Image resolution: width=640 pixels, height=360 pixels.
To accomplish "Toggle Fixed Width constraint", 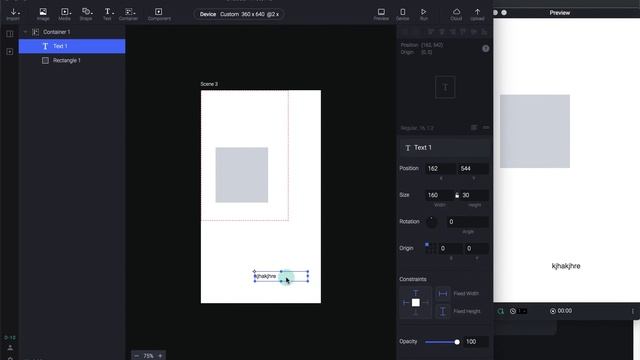I will pyautogui.click(x=442, y=293).
